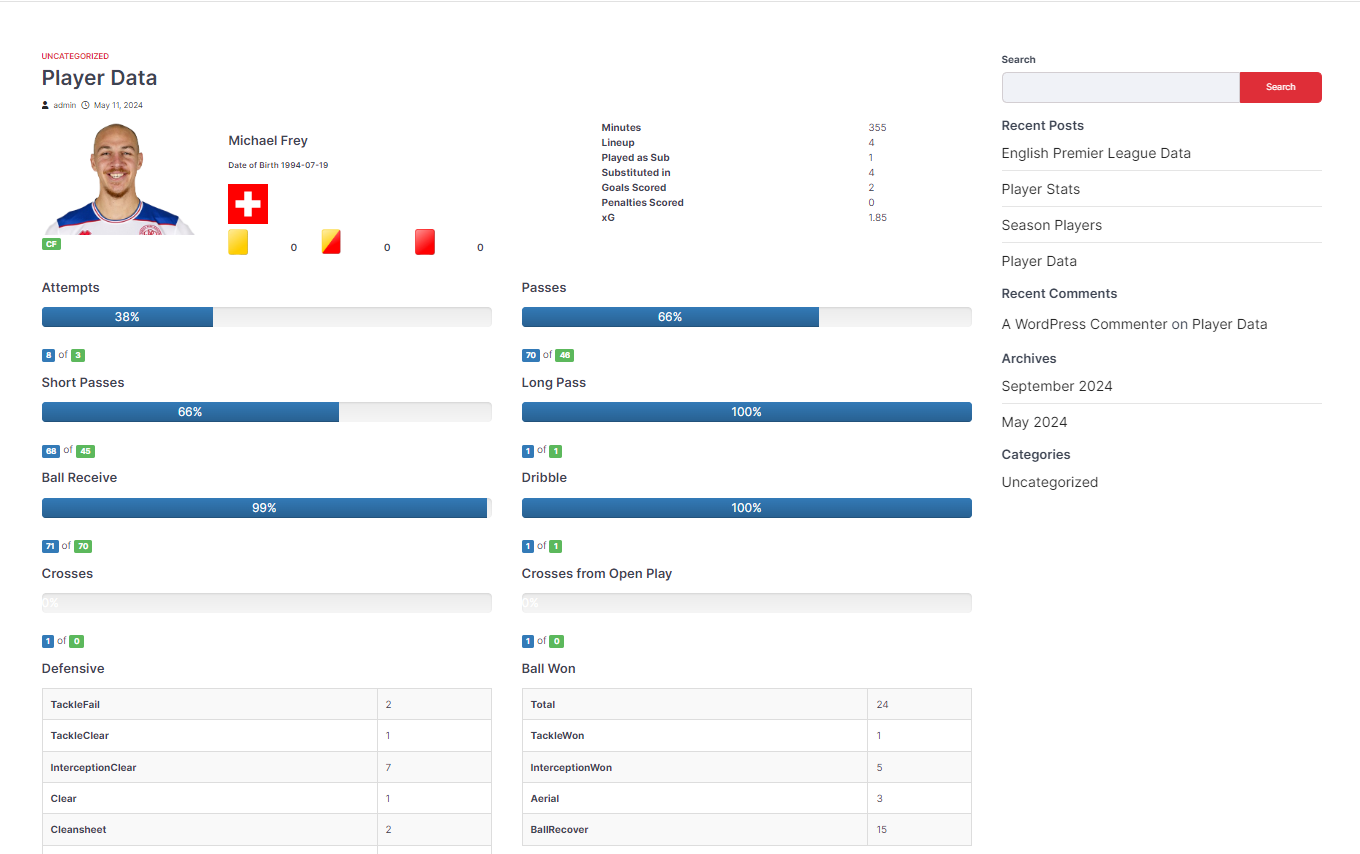Image resolution: width=1360 pixels, height=854 pixels.
Task: Click the Swiss flag icon
Action: click(x=248, y=204)
